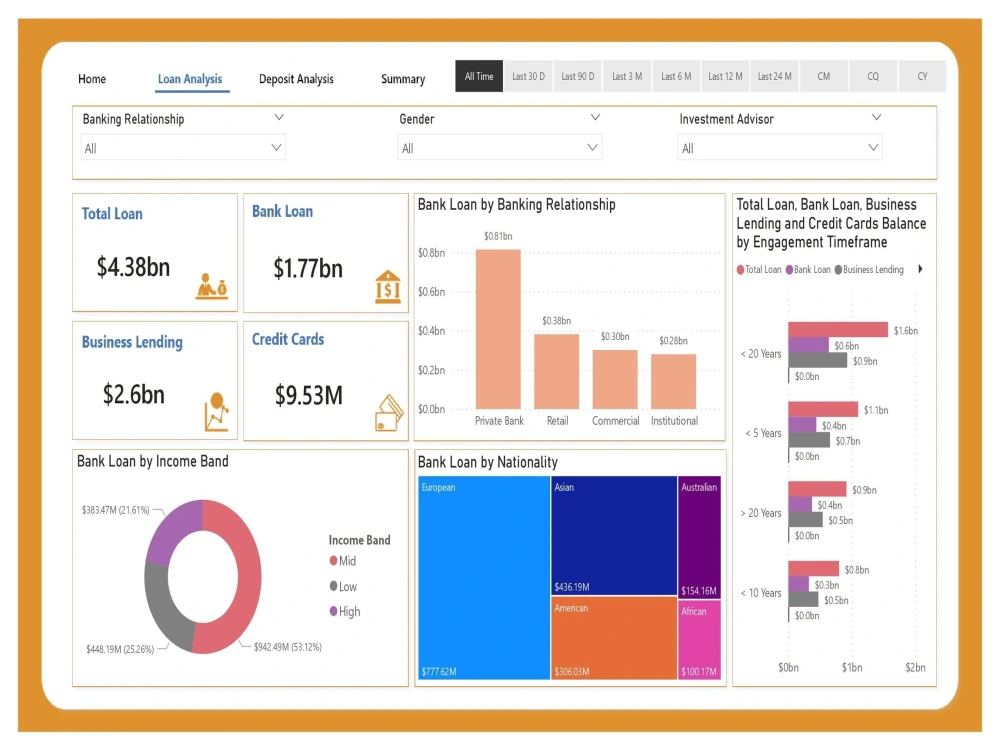Viewport: 1000px width, 750px height.
Task: Click the European segment in the nationality treemap
Action: [483, 575]
